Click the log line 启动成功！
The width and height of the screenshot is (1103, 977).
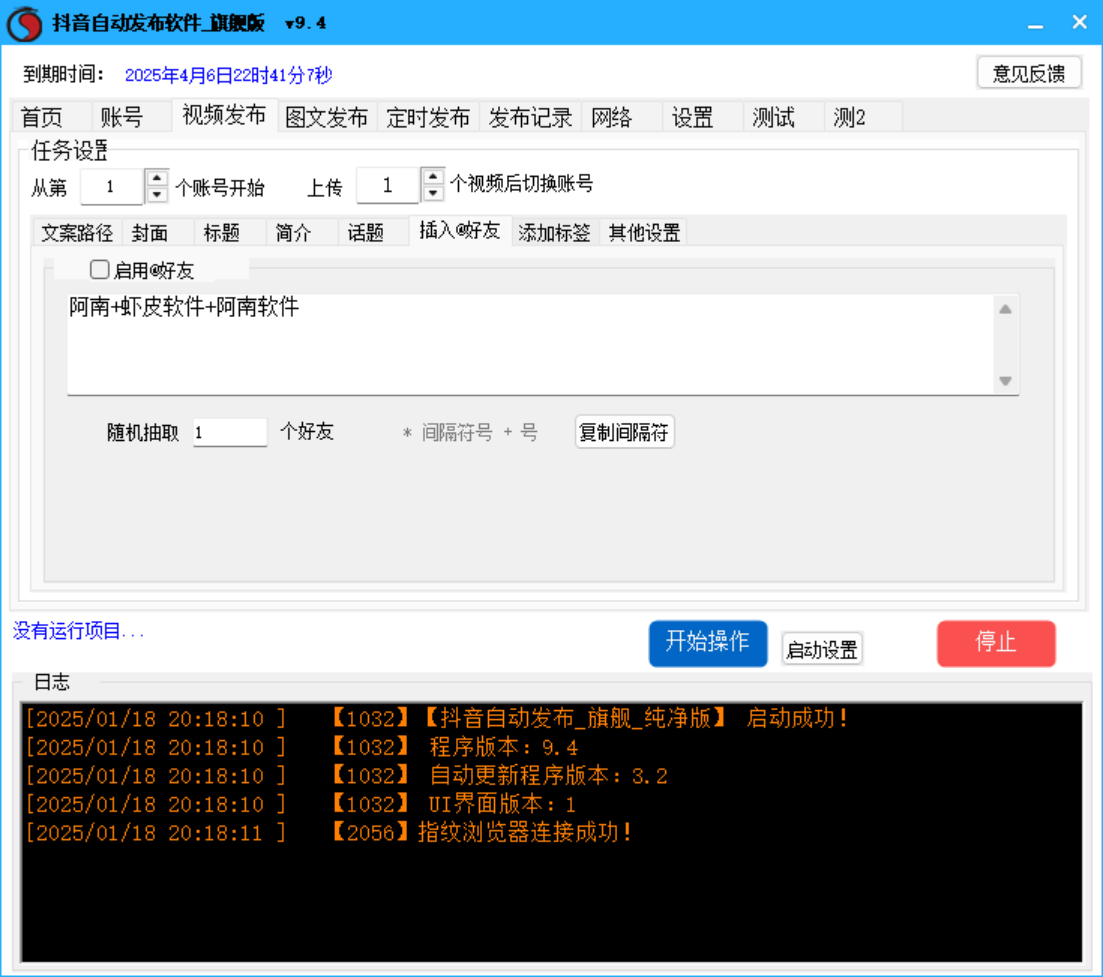(x=437, y=719)
